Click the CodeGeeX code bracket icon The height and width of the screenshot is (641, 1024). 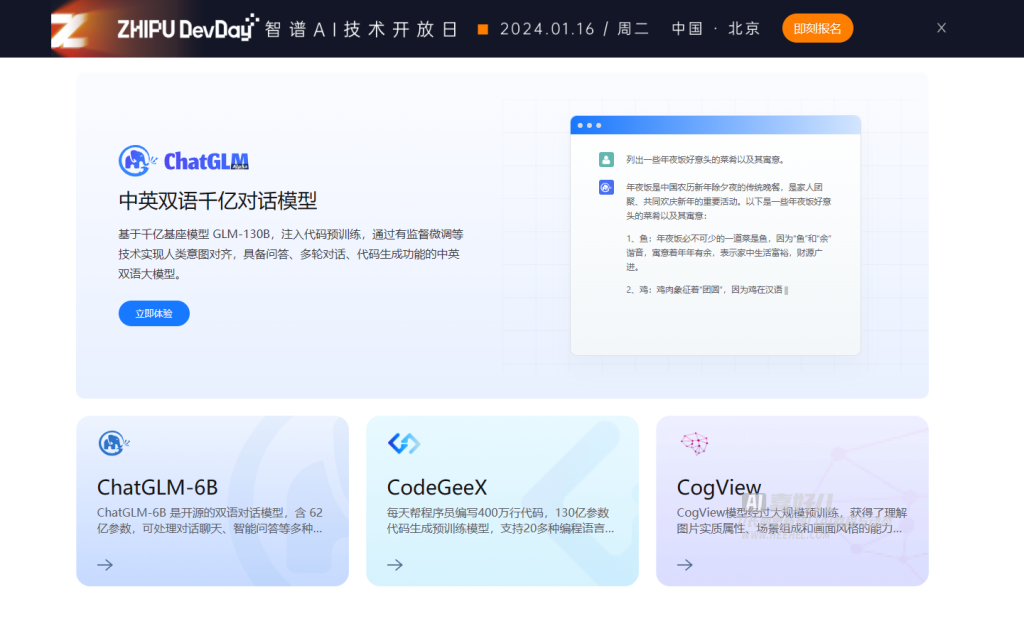404,443
